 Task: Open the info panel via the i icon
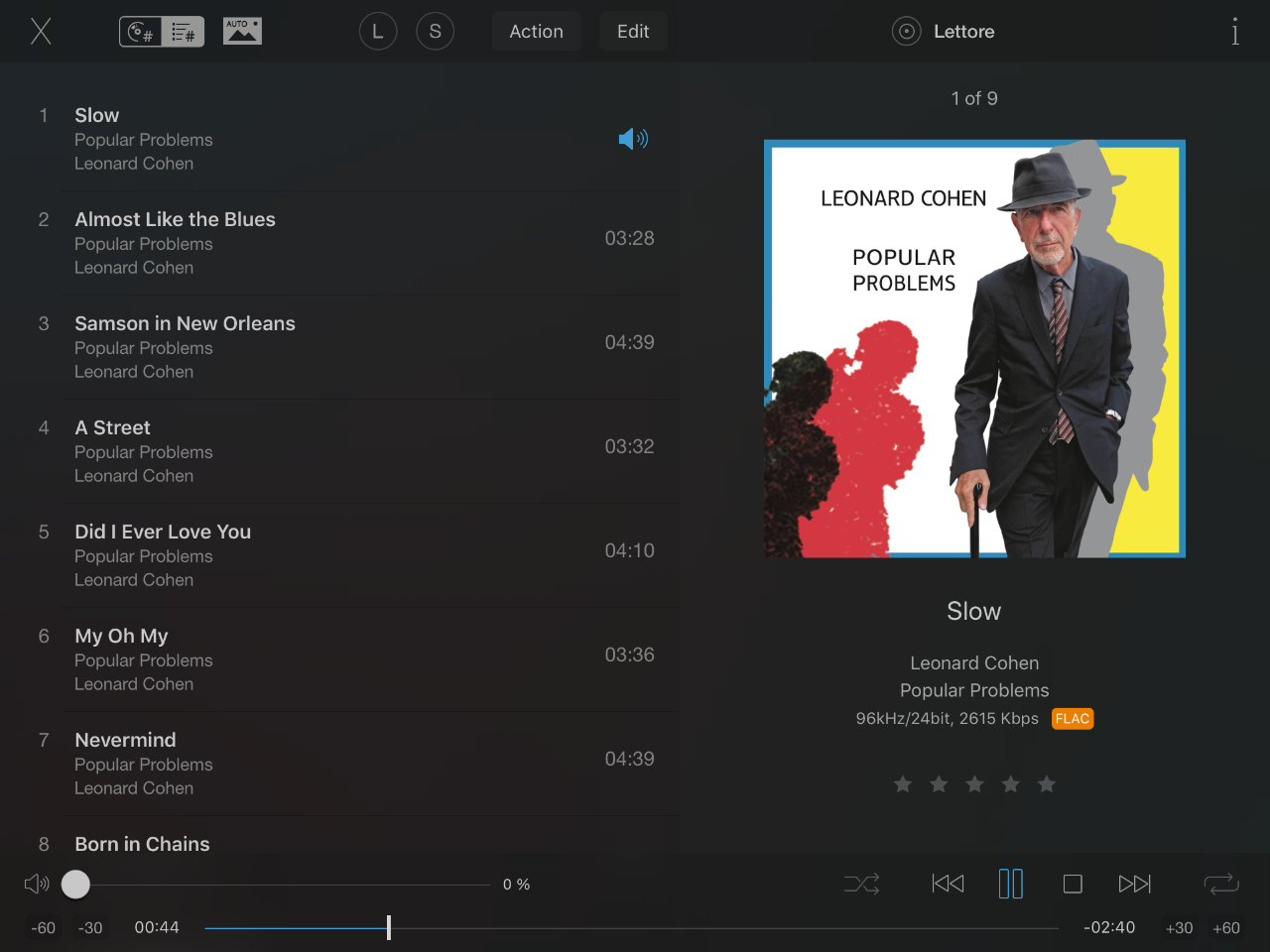pos(1235,32)
